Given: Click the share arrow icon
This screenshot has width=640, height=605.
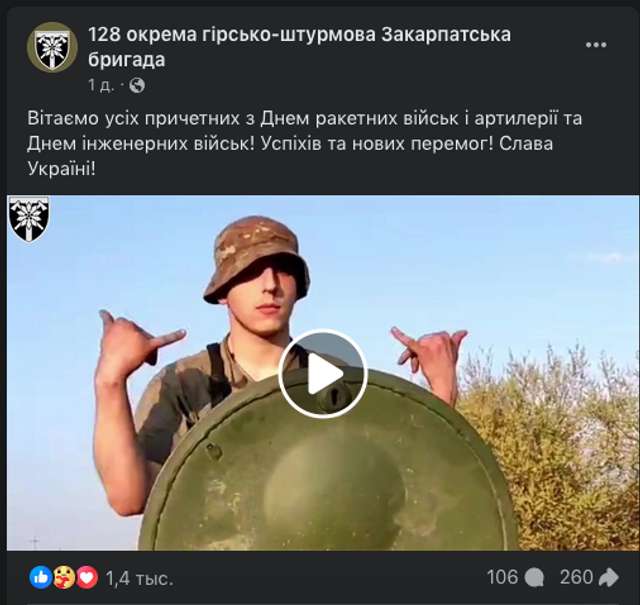Looking at the screenshot, I should [x=609, y=578].
